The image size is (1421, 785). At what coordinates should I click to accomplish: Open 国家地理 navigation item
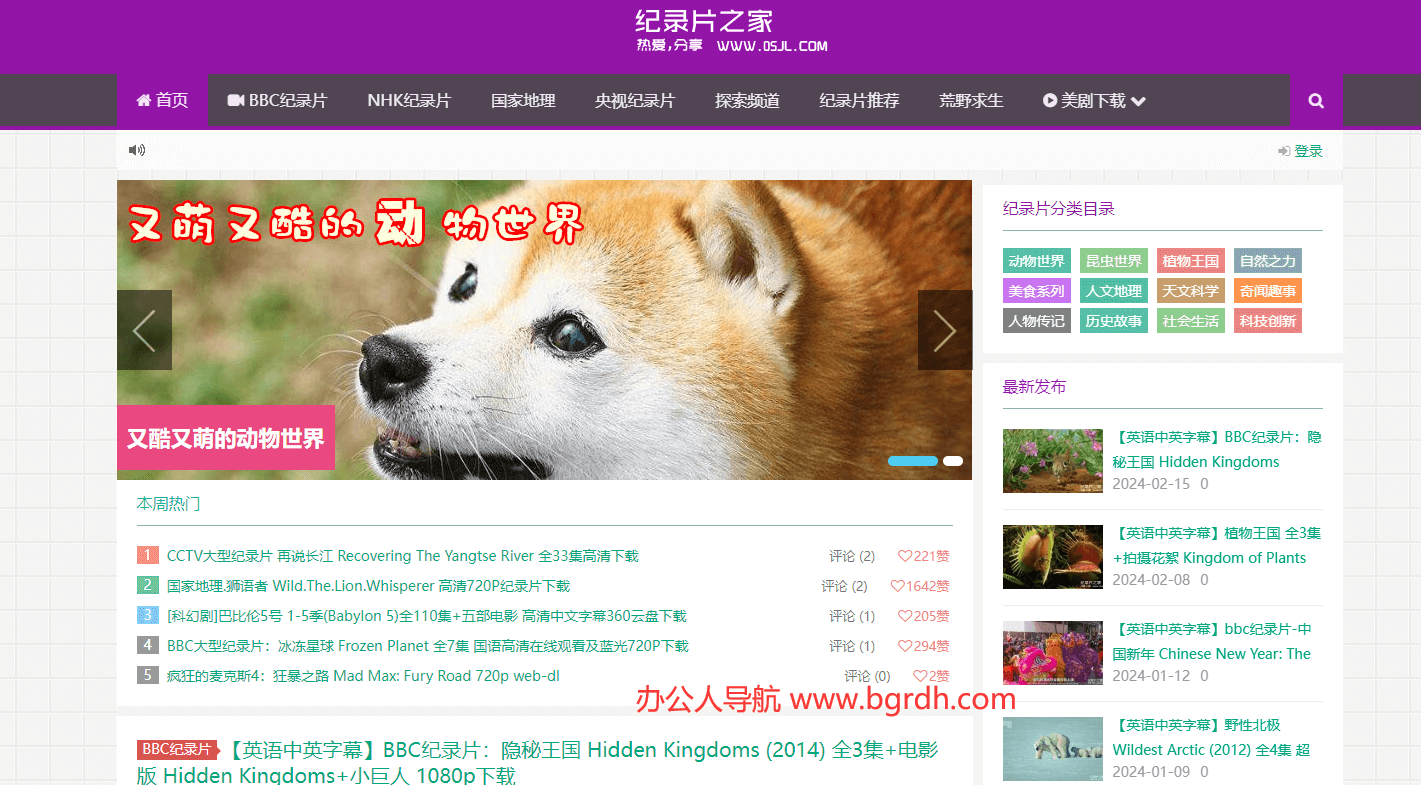523,100
